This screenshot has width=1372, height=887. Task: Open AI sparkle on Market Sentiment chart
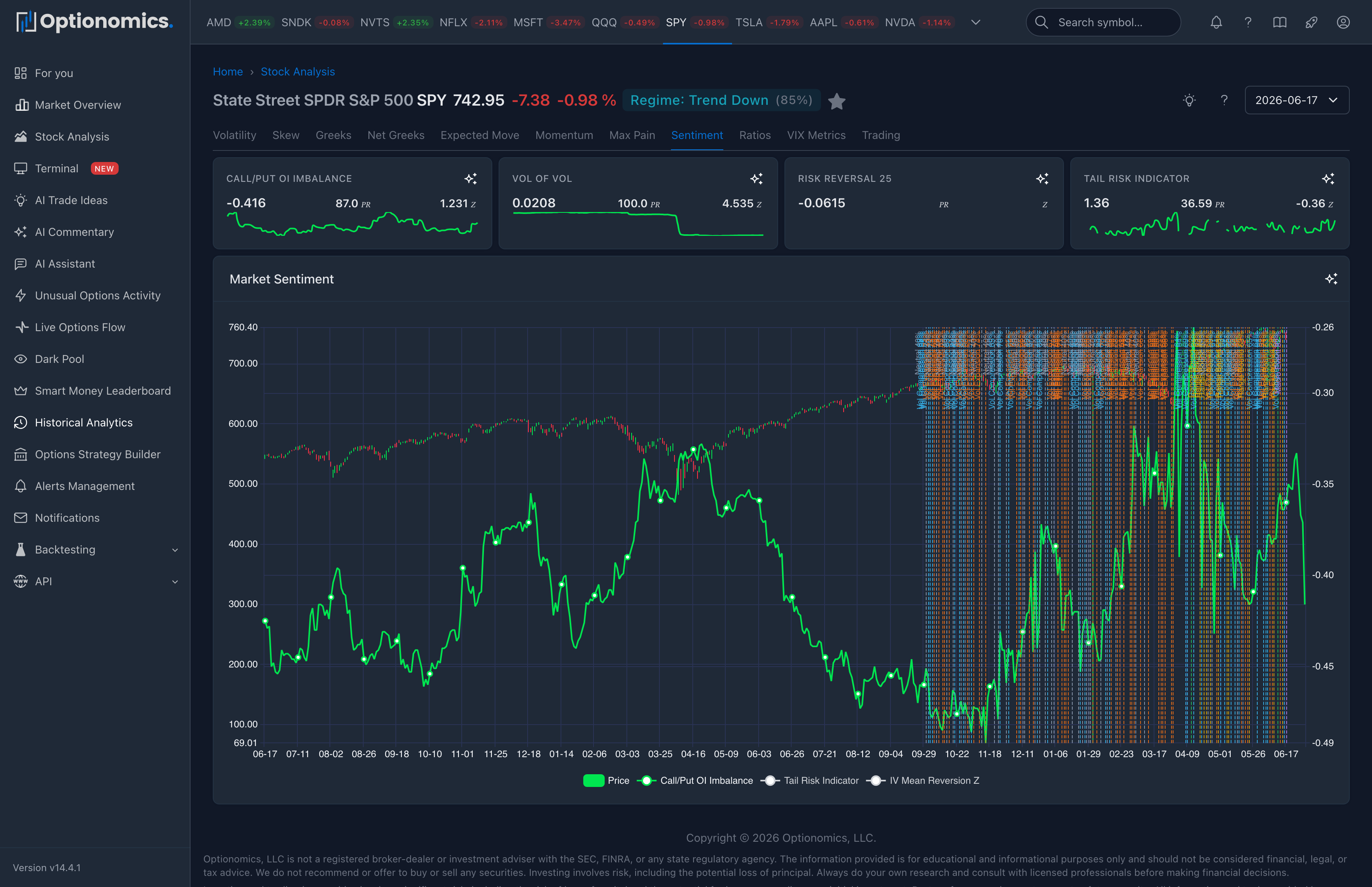(1331, 279)
